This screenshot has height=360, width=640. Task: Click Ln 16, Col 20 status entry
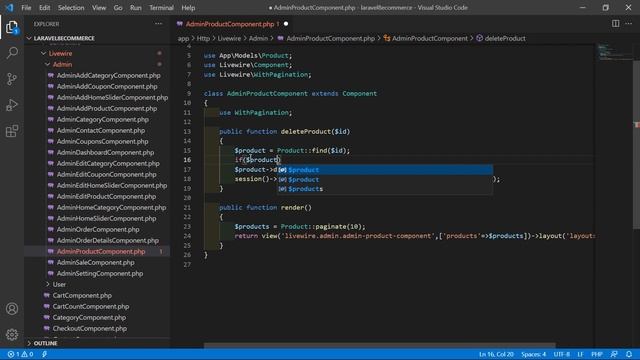pos(496,354)
